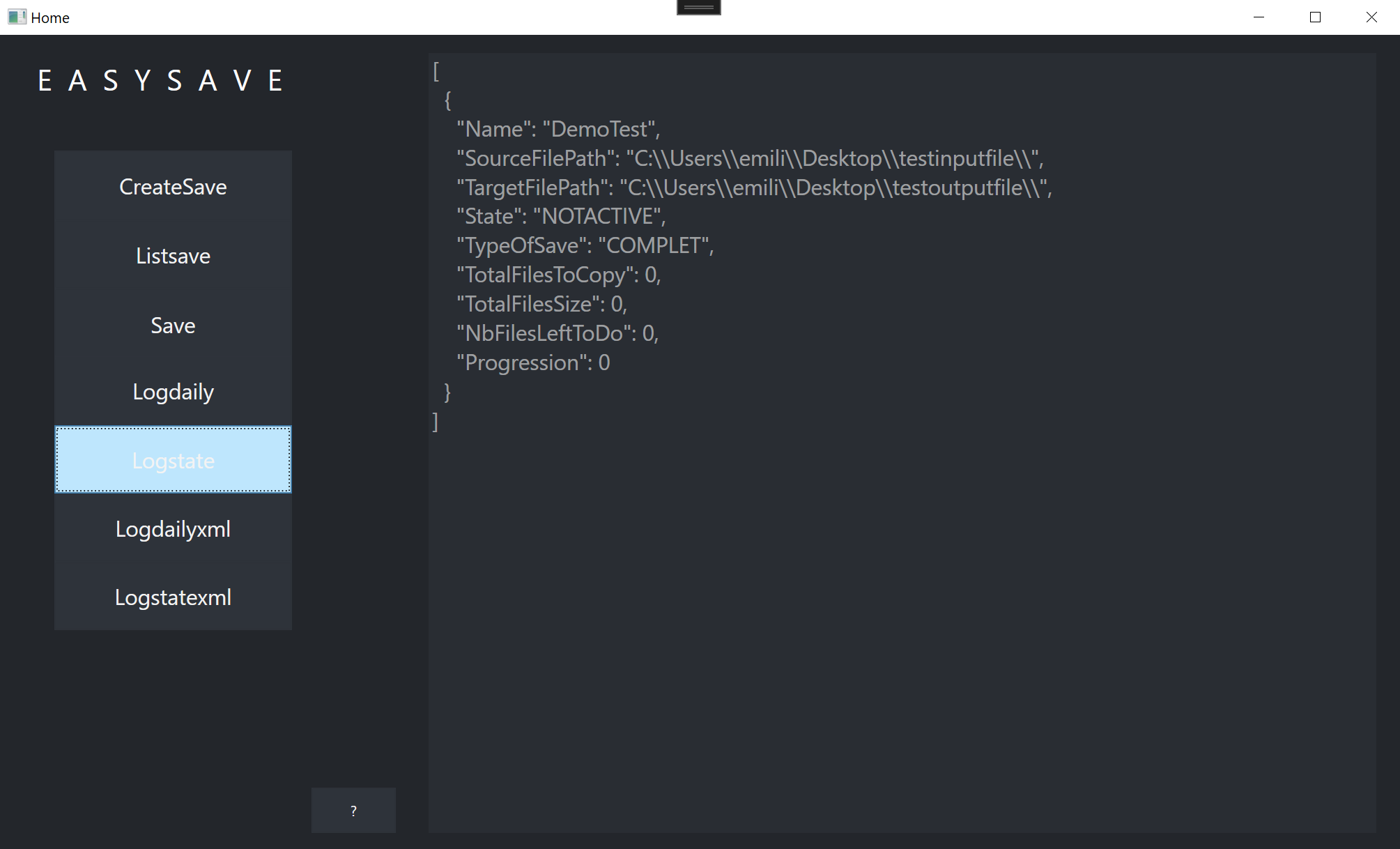
Task: View XML state with Logstatexml
Action: tap(173, 597)
